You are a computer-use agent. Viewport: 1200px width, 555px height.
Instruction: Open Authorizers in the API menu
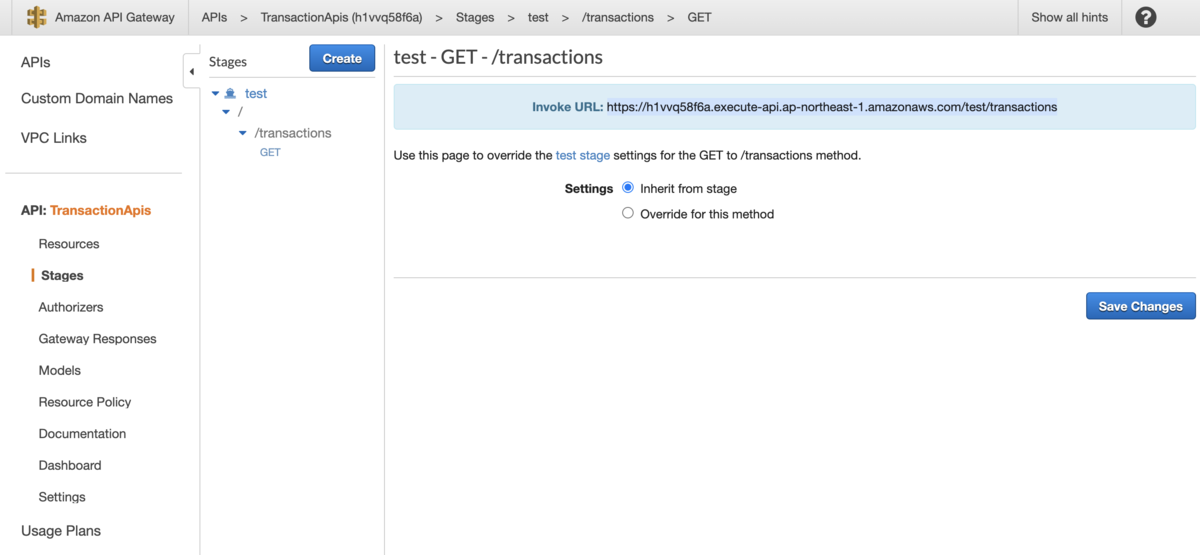(71, 307)
